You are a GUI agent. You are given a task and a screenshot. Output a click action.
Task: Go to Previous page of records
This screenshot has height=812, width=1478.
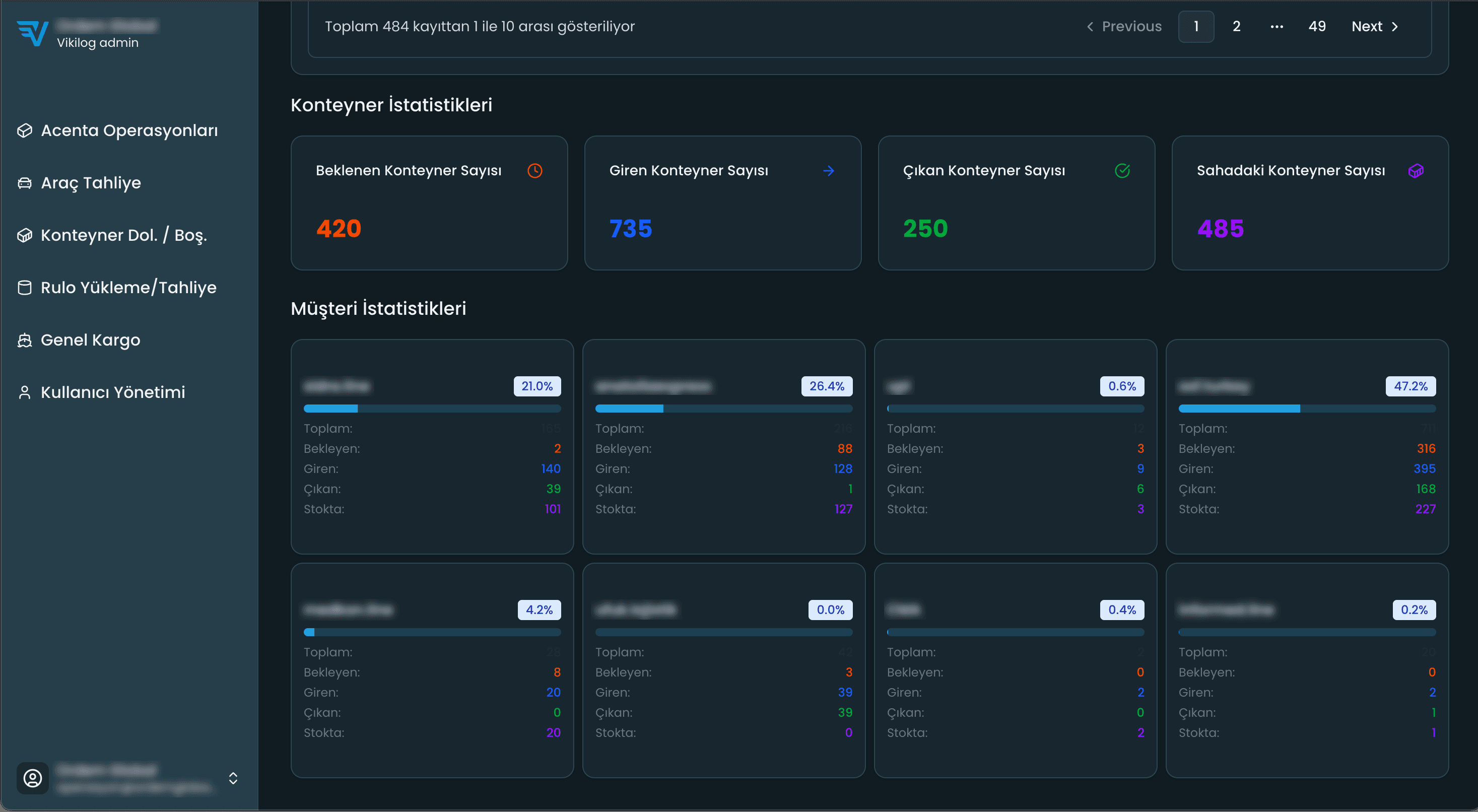click(1124, 26)
